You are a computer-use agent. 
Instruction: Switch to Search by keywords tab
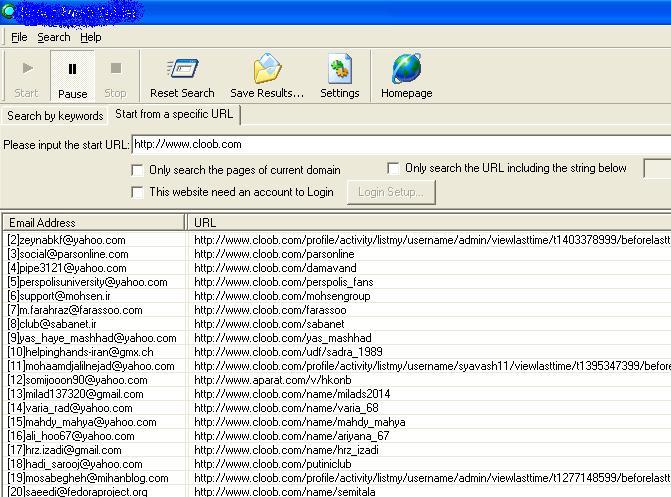pyautogui.click(x=55, y=116)
